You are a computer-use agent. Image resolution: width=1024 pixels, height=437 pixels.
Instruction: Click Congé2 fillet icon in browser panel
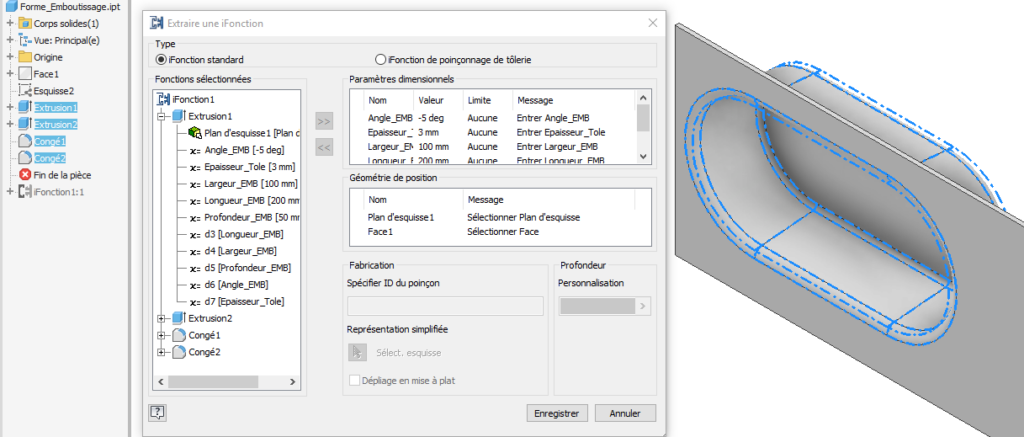25,158
